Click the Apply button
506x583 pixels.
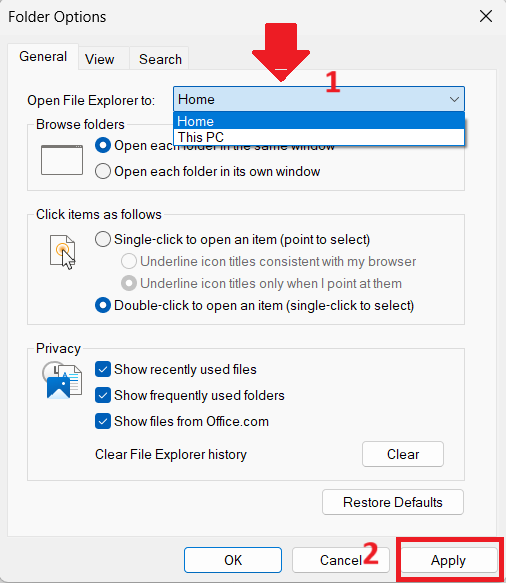tap(448, 560)
